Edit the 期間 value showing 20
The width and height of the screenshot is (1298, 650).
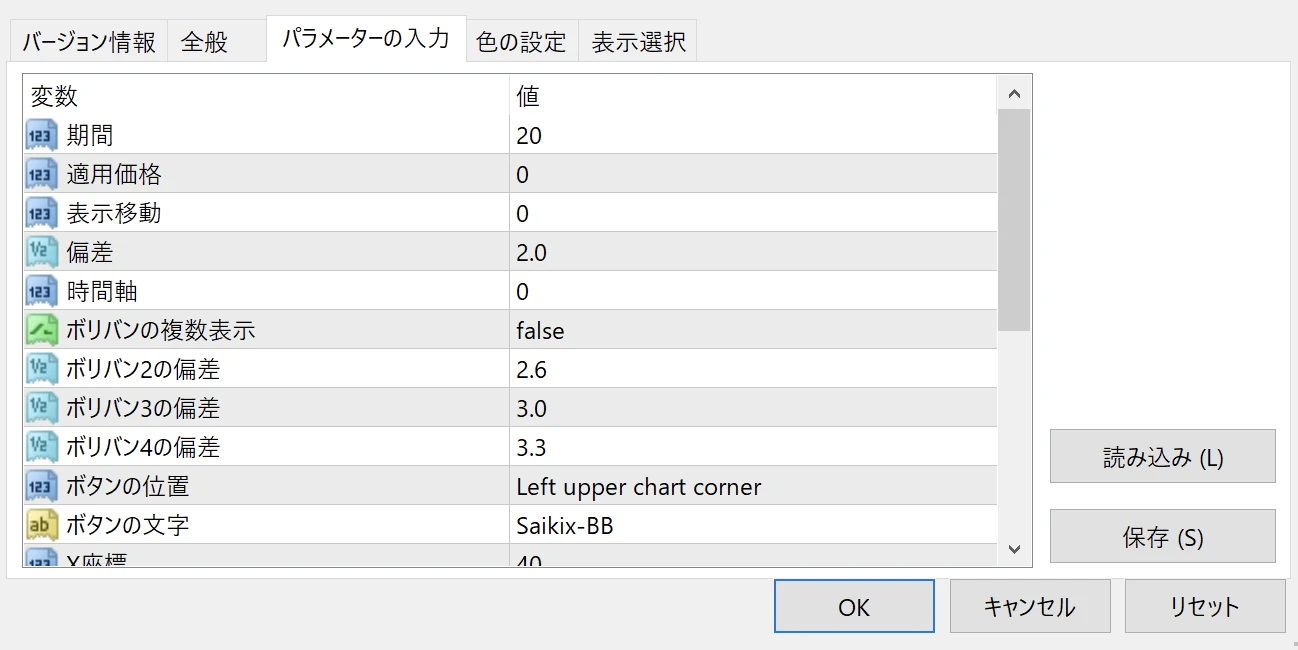[x=528, y=135]
